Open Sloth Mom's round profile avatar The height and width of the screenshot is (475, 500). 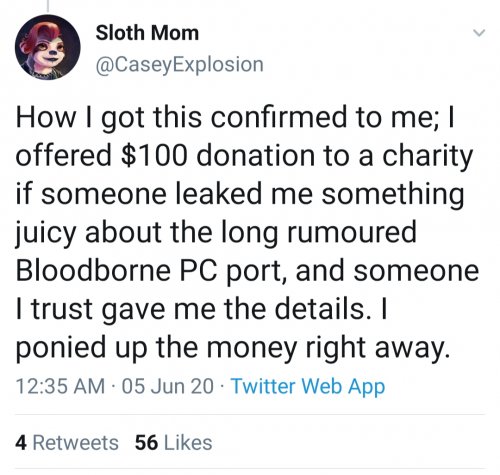click(x=47, y=47)
